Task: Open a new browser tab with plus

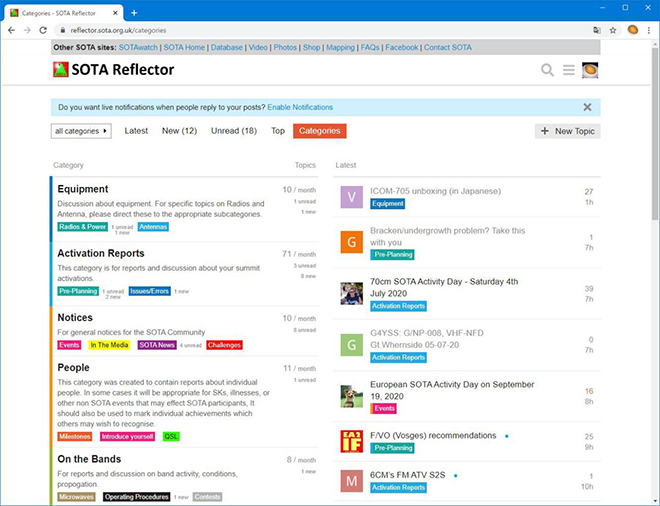Action: (134, 13)
